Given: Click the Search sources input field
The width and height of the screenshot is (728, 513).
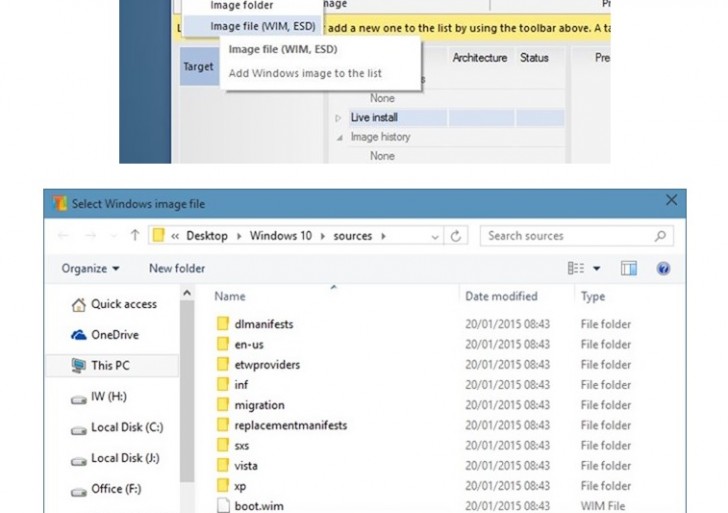Looking at the screenshot, I should point(565,236).
